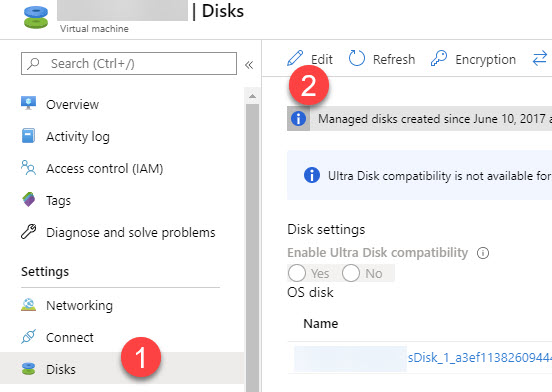The height and width of the screenshot is (392, 552).
Task: Click the Encryption key icon
Action: click(x=439, y=58)
